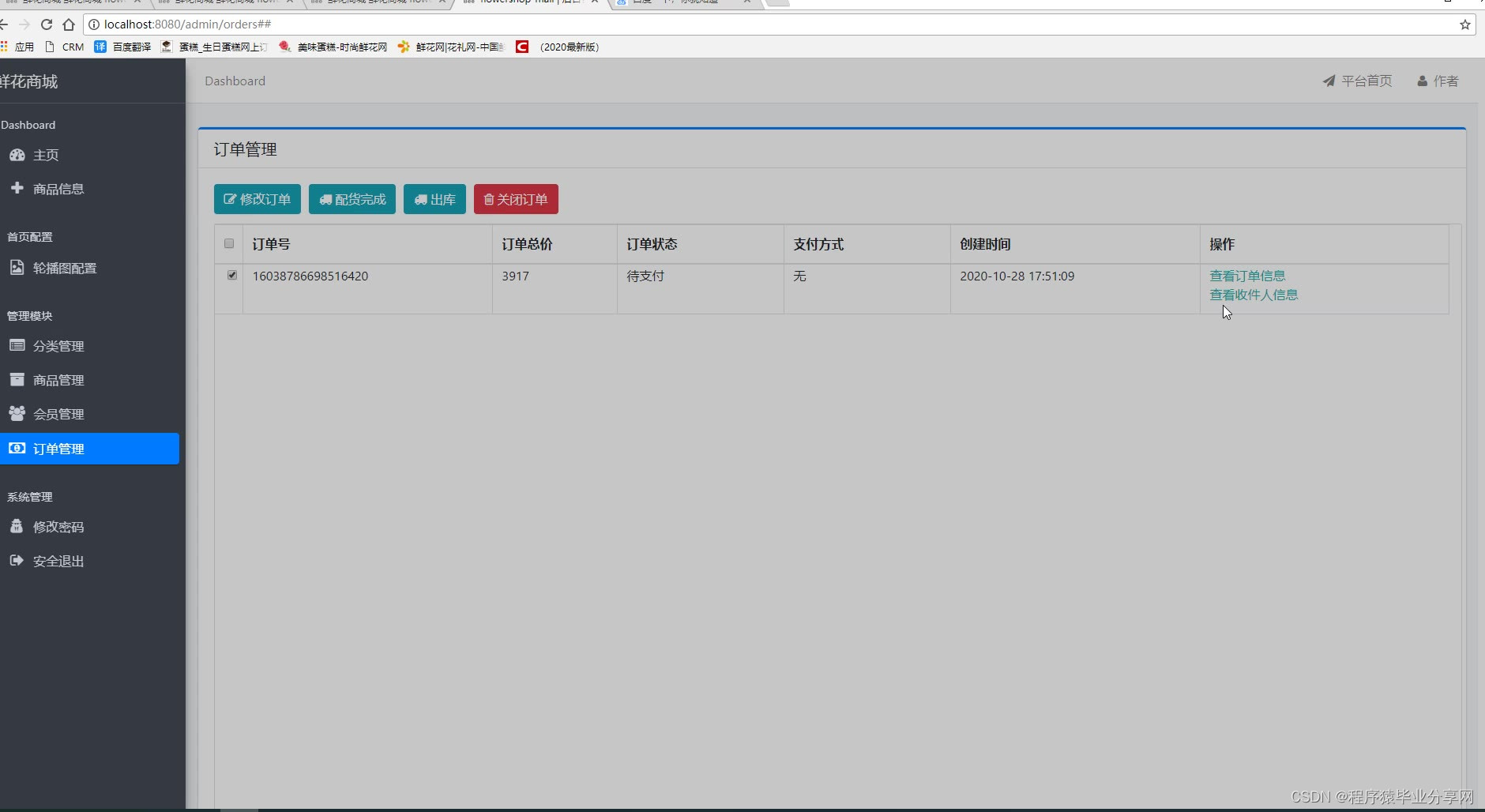
Task: Click the red 关闭订单 button
Action: [516, 199]
